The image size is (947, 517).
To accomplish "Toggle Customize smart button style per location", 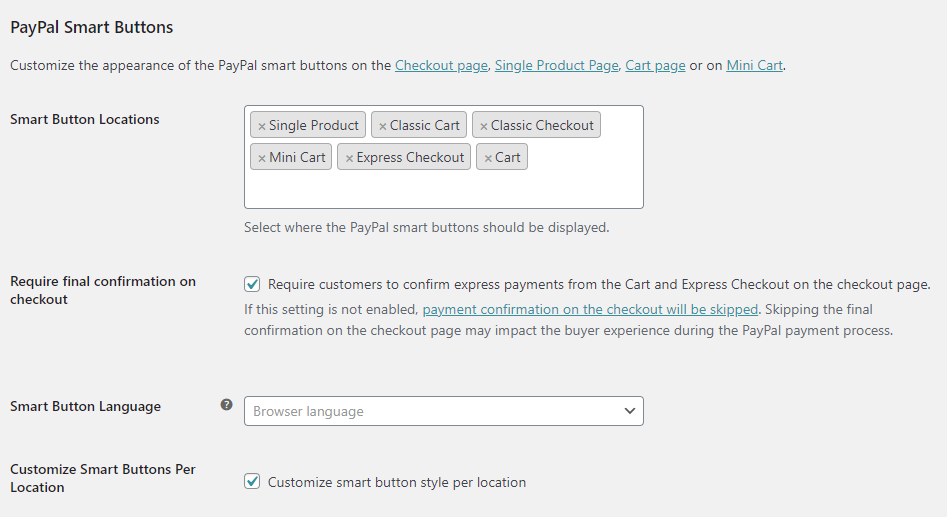I will [252, 482].
